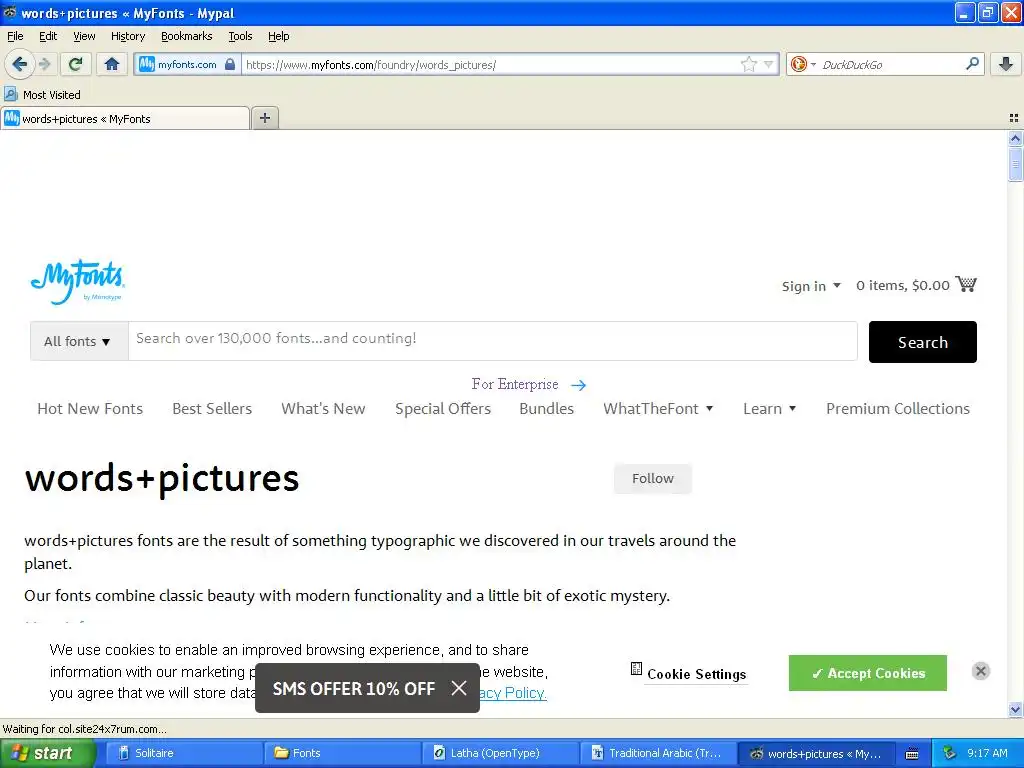Open a new tab with plus button
1024x768 pixels.
pyautogui.click(x=264, y=118)
